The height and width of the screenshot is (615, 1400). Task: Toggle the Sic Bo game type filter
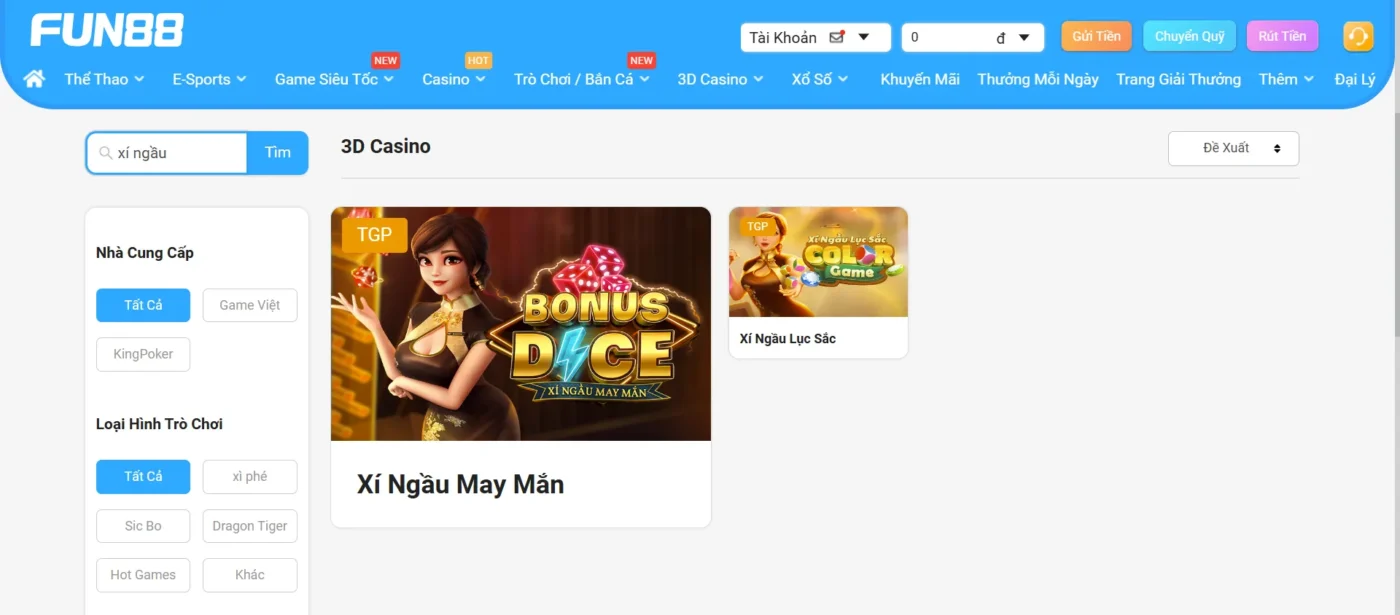pos(143,526)
